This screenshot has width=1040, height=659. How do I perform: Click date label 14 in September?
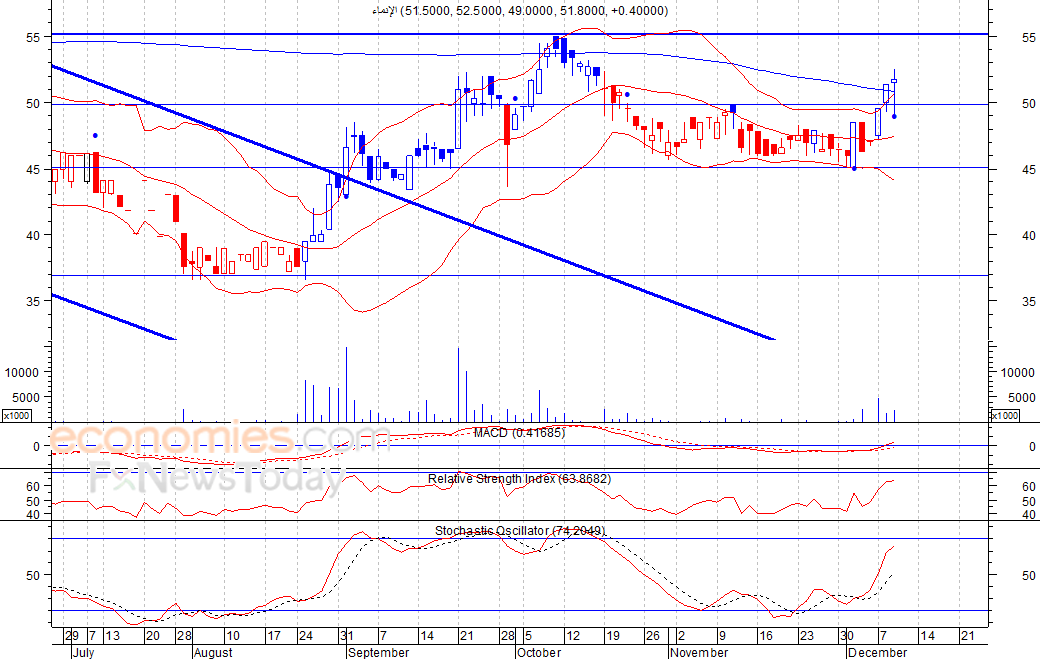[x=427, y=636]
